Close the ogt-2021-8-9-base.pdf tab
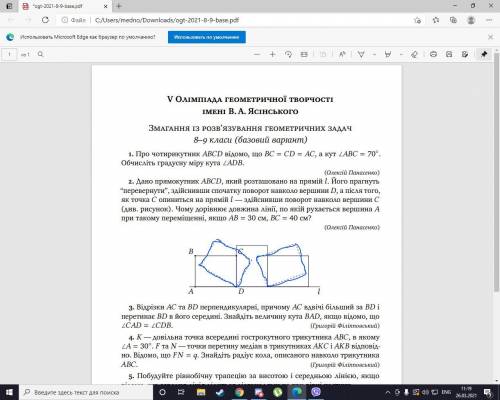The width and height of the screenshot is (500, 400). pyautogui.click(x=106, y=6)
